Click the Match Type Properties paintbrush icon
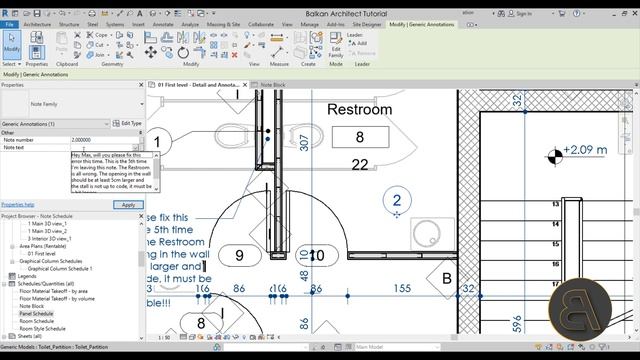Viewport: 640px width, 360px height. (x=77, y=55)
